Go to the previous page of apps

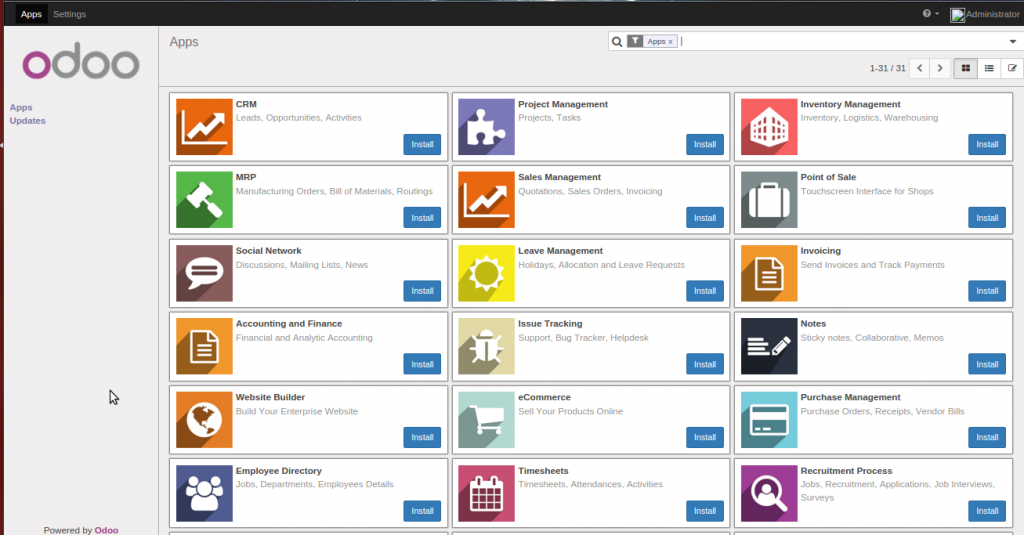coord(920,68)
